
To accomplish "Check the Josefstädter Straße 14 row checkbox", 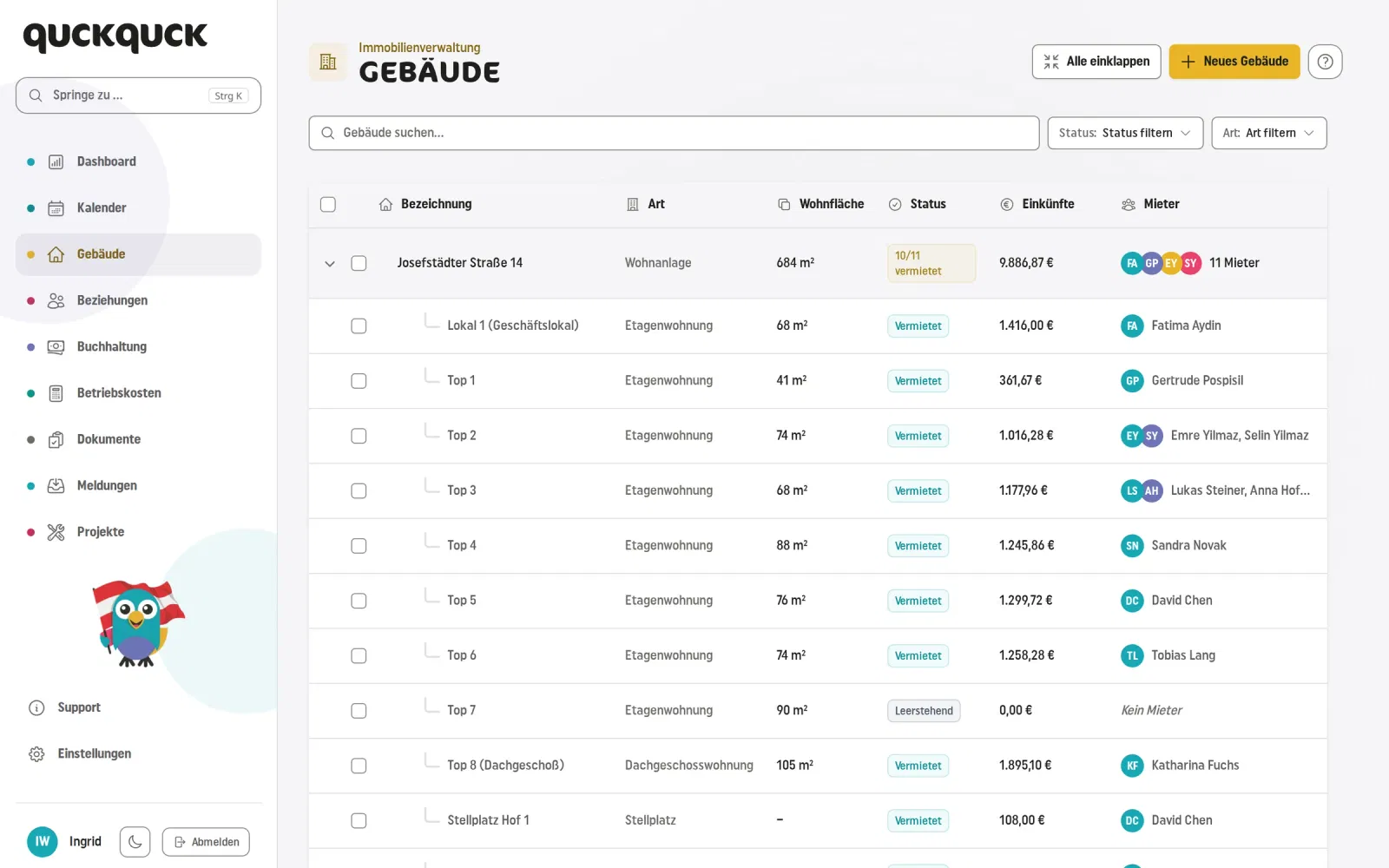I will click(359, 263).
